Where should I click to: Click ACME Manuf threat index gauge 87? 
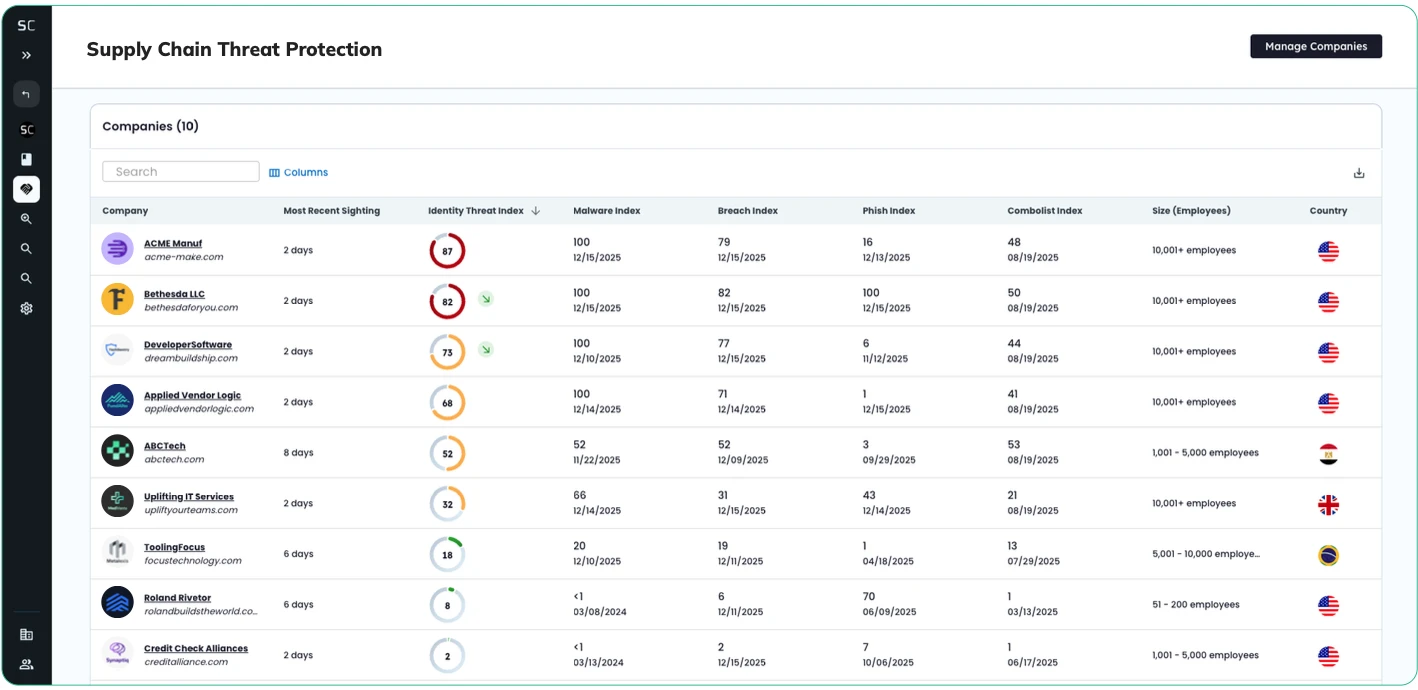click(x=447, y=251)
